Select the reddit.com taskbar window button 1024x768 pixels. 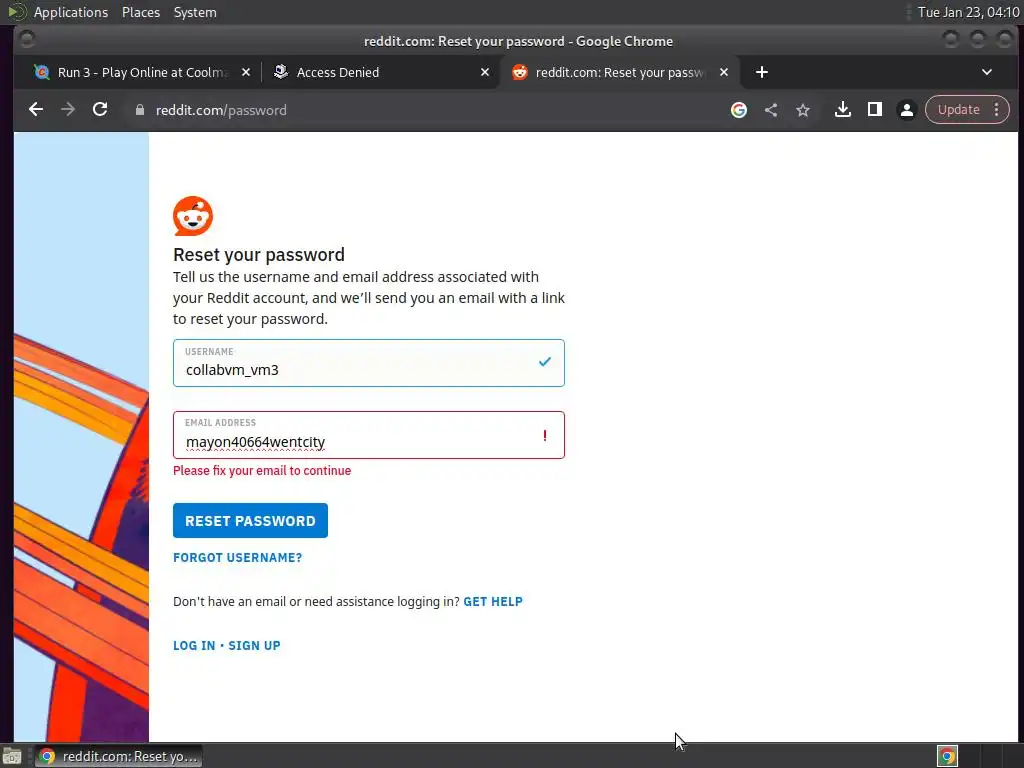118,756
